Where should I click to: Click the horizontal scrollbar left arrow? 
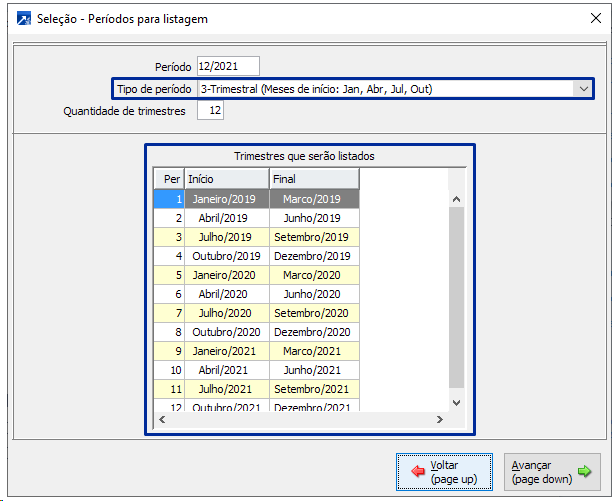[161, 419]
